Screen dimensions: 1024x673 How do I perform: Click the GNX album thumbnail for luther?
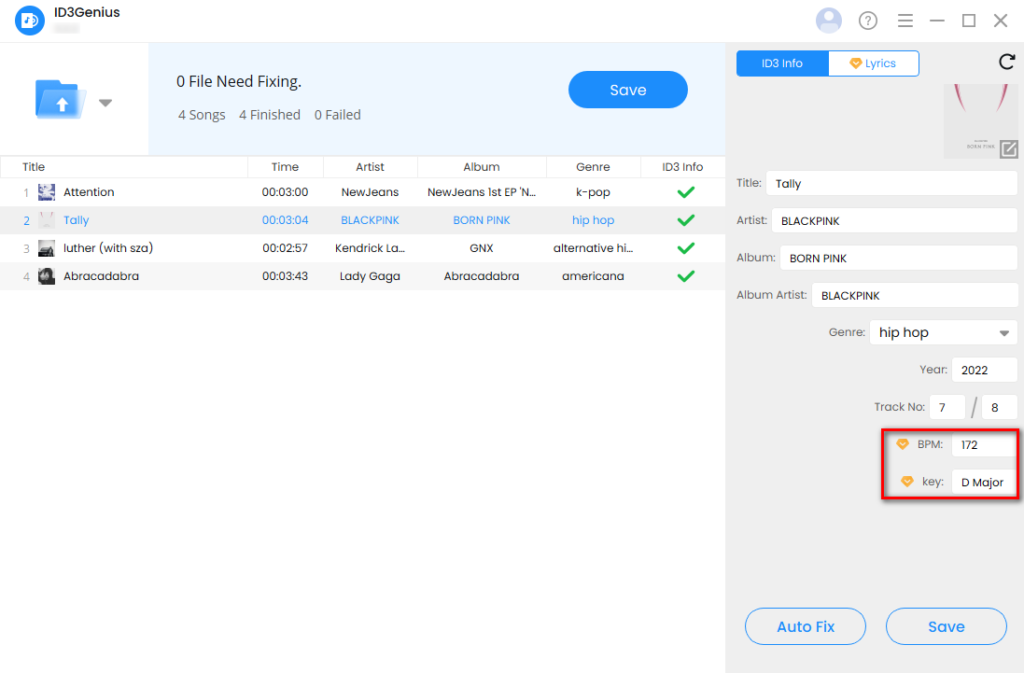(47, 247)
